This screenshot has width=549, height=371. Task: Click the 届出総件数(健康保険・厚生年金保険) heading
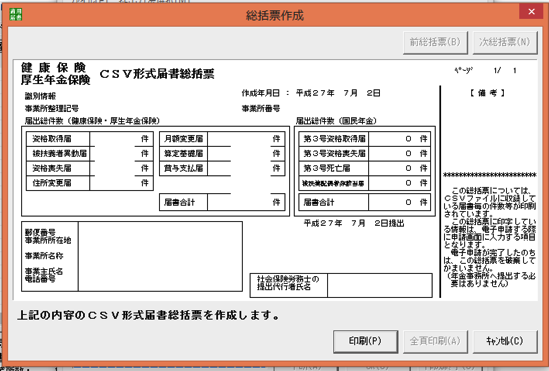click(x=92, y=121)
